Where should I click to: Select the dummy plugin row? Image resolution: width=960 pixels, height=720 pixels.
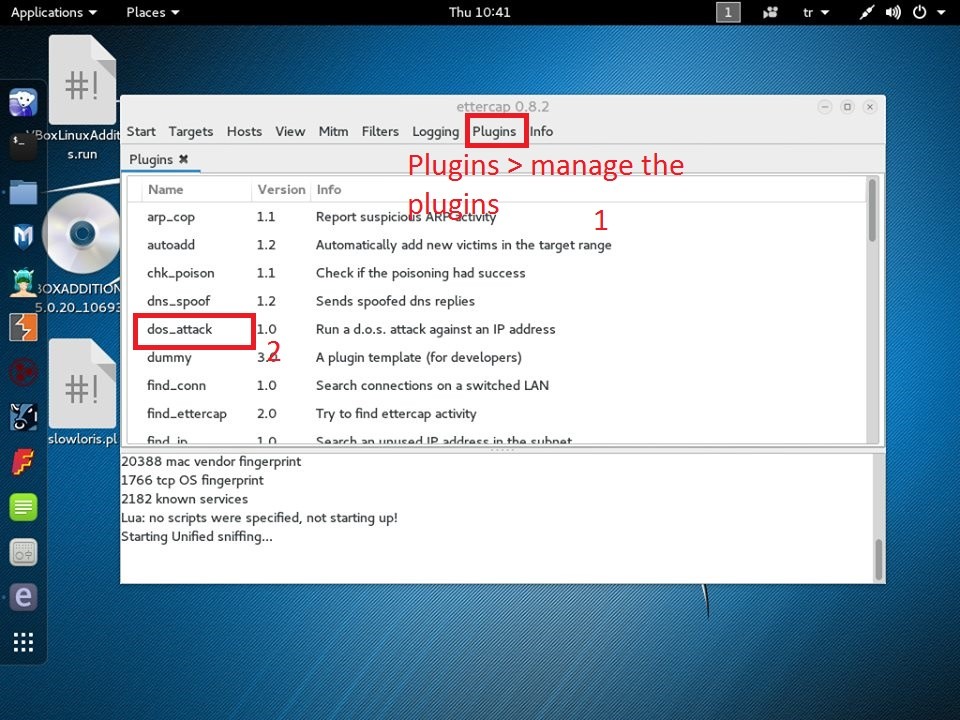tap(497, 358)
